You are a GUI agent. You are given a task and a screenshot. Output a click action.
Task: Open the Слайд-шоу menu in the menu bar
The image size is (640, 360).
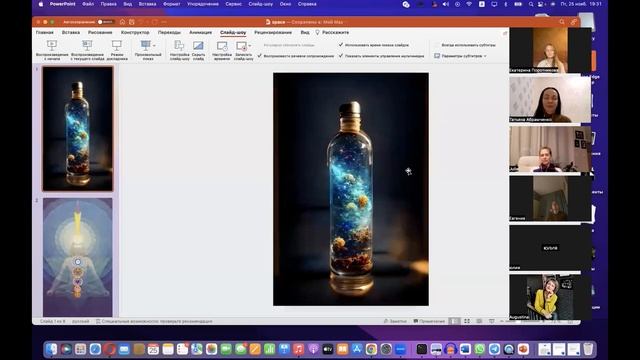(261, 4)
